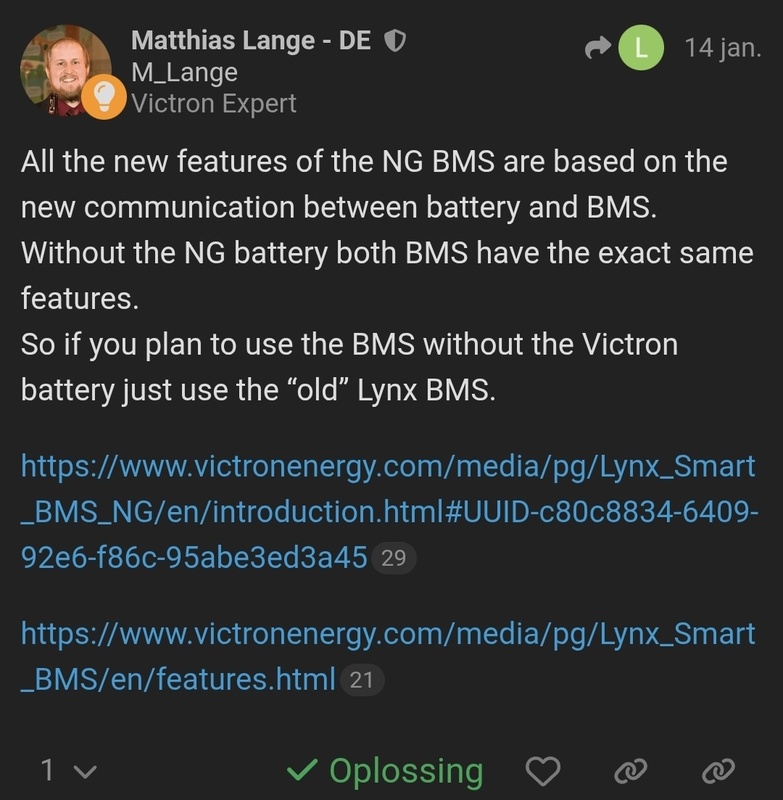Click the chain-link icon next to the heart
This screenshot has height=800, width=783.
click(630, 770)
